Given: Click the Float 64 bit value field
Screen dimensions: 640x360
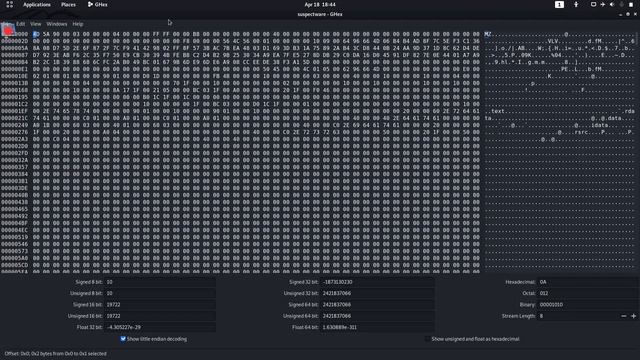Looking at the screenshot, I should click(x=377, y=327).
